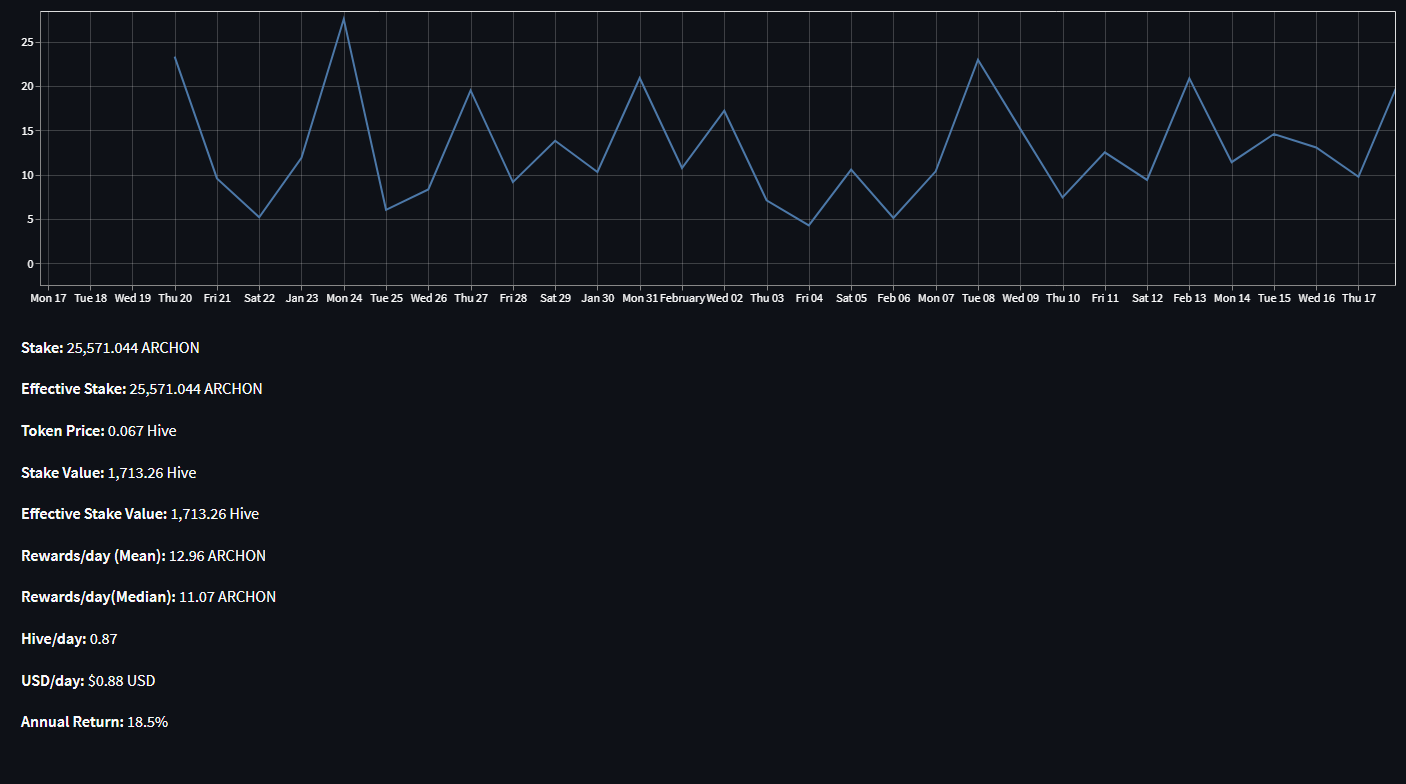The width and height of the screenshot is (1406, 784).
Task: Click the 'Thu 20' x-axis label
Action: pos(175,298)
